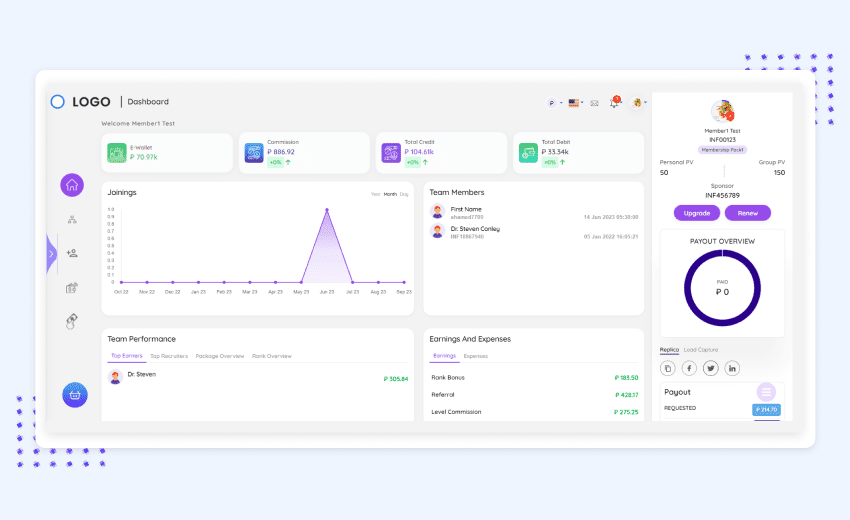850x520 pixels.
Task: Click the Total Credit amount P 104.61k
Action: click(x=419, y=152)
